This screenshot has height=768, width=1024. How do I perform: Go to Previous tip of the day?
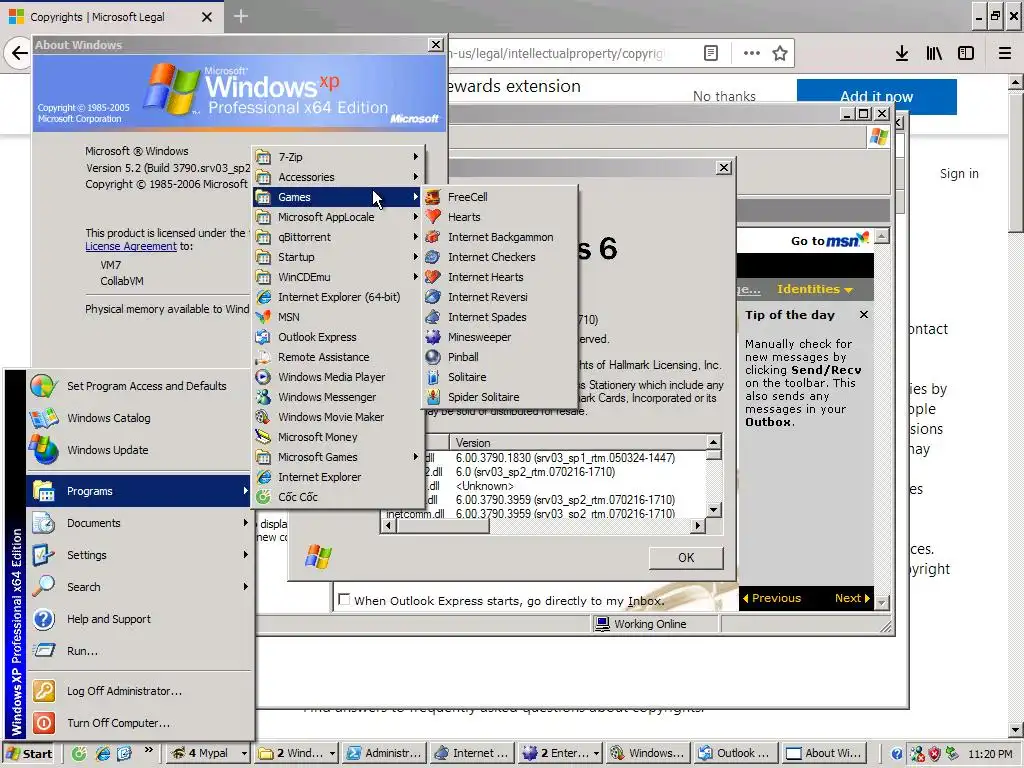click(x=771, y=598)
